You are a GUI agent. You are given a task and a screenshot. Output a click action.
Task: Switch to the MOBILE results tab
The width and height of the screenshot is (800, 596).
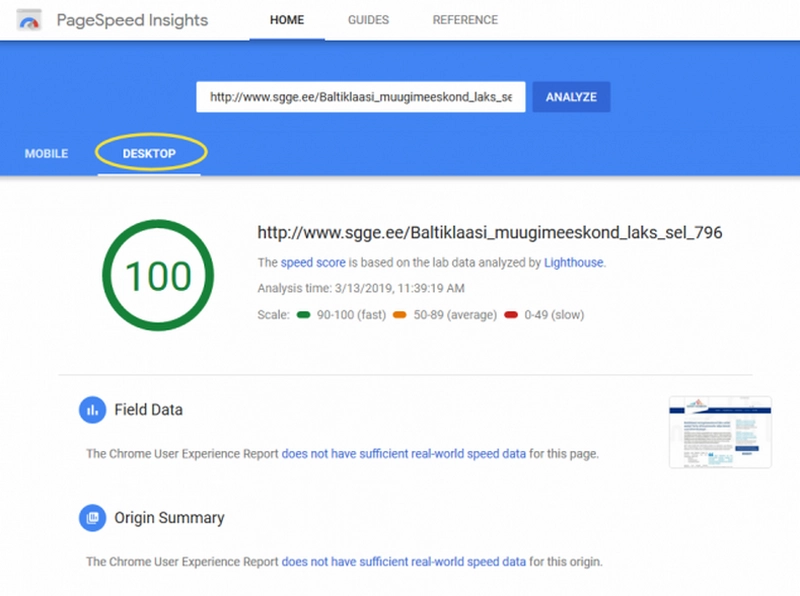pyautogui.click(x=46, y=154)
